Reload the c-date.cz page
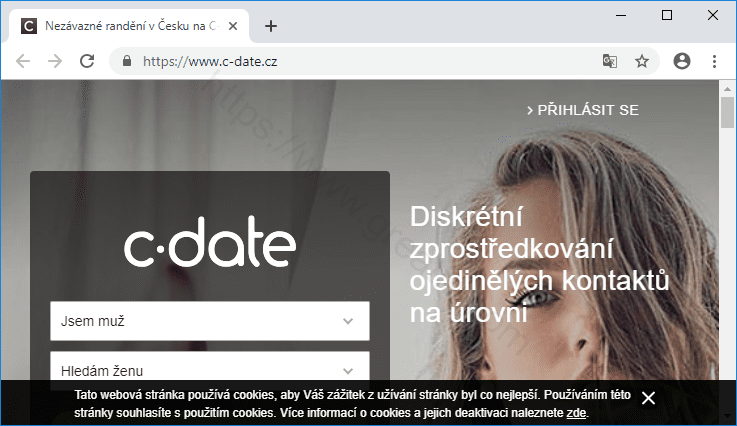The width and height of the screenshot is (737, 426). (x=88, y=61)
